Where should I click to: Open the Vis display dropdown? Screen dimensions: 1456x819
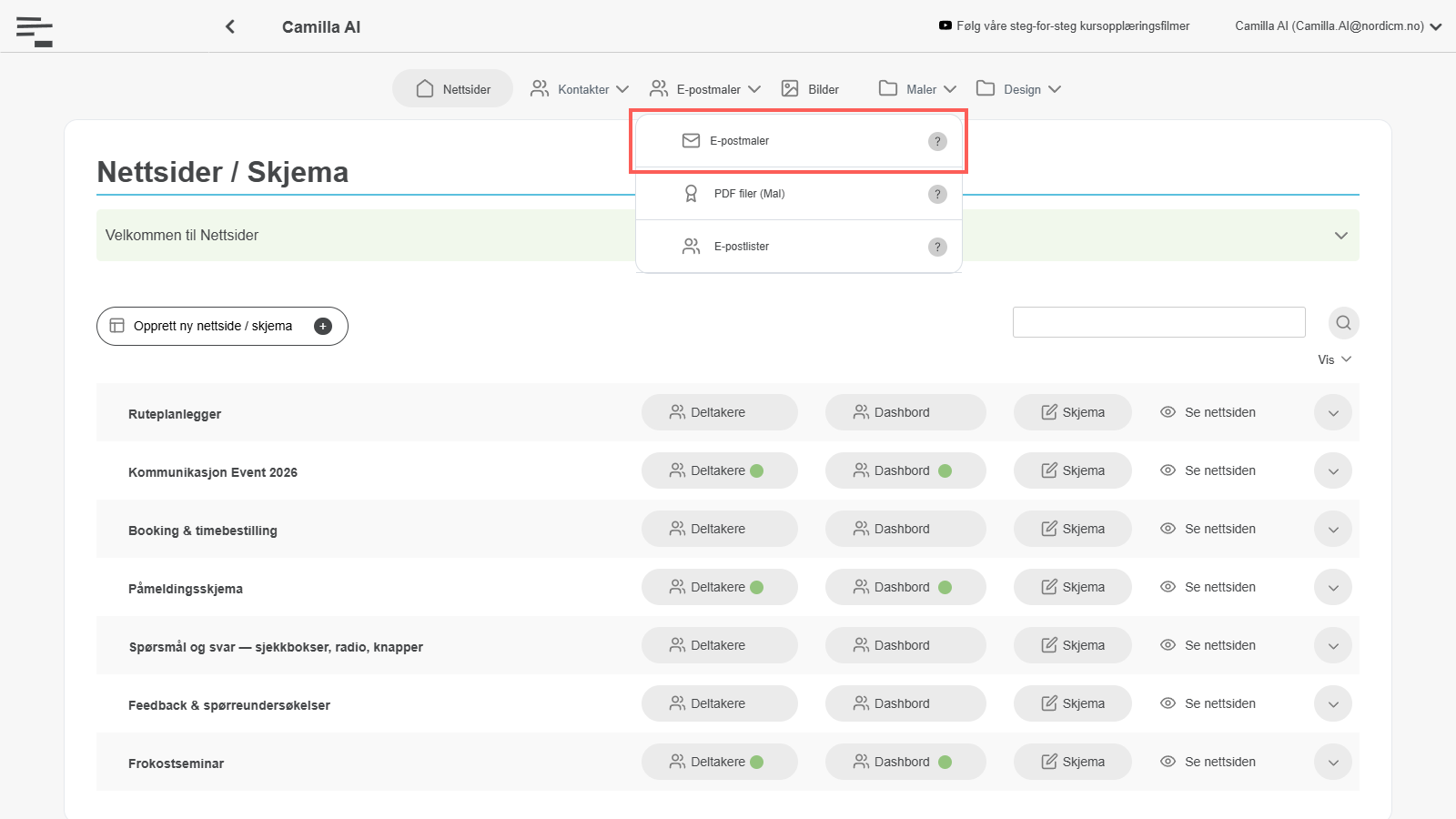1334,359
